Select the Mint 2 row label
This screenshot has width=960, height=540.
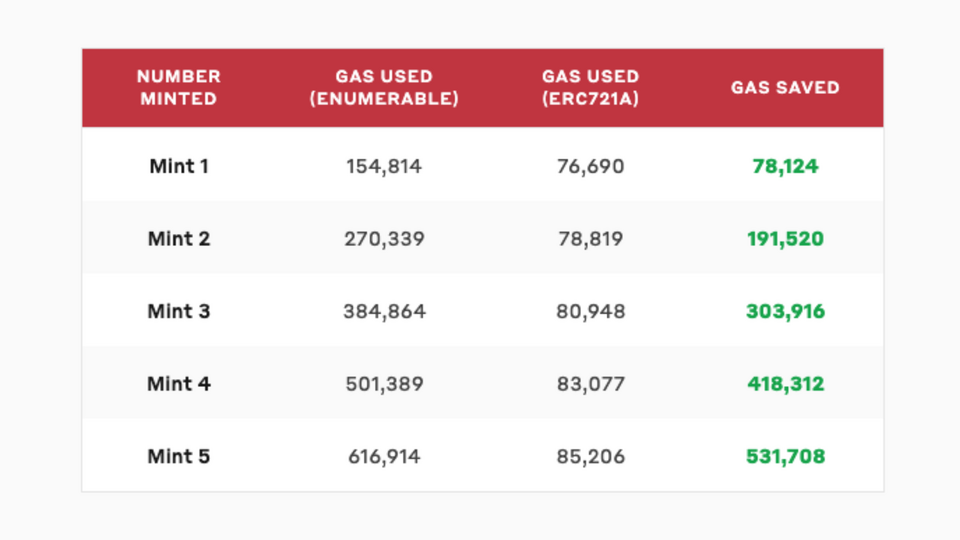pos(179,239)
